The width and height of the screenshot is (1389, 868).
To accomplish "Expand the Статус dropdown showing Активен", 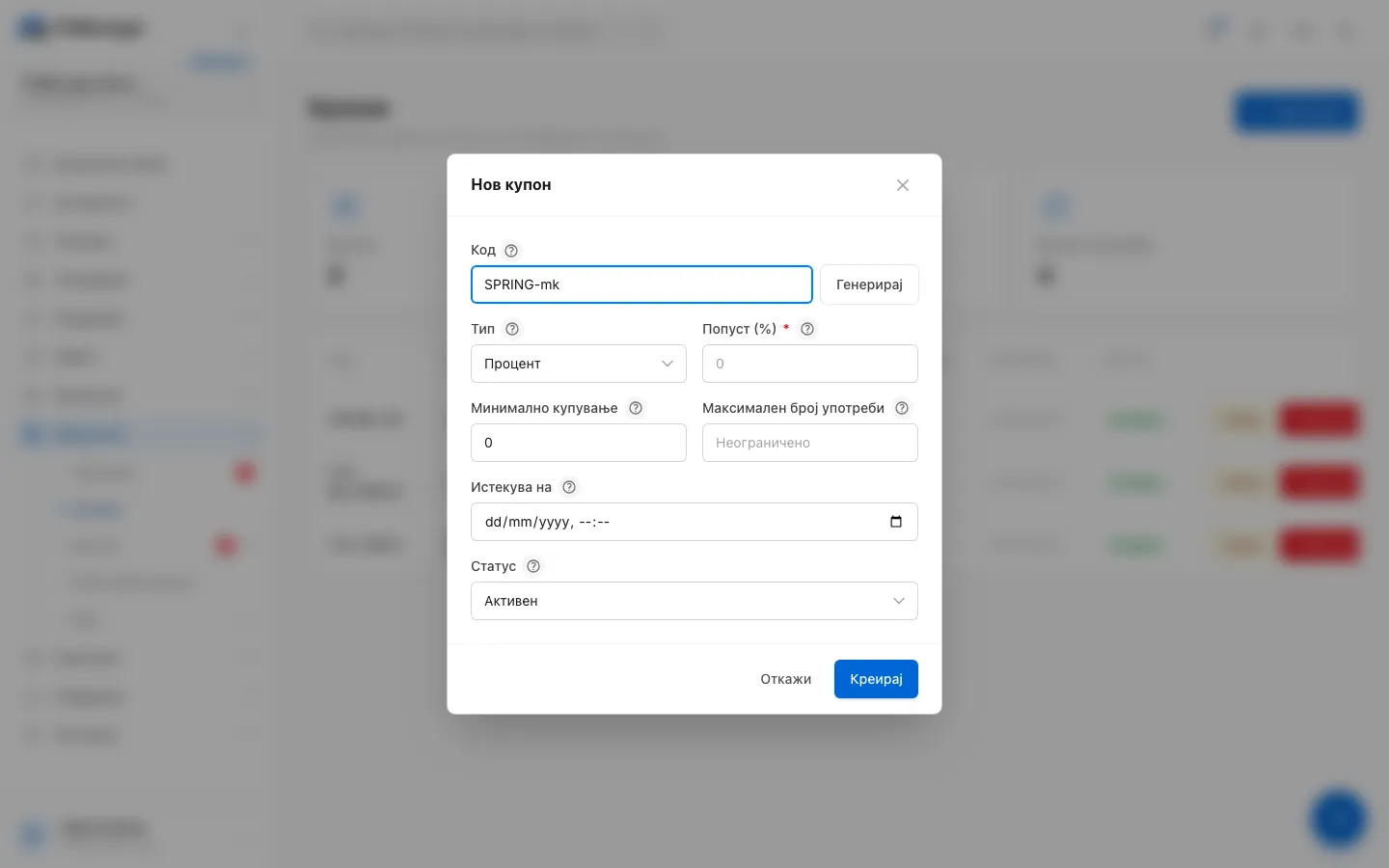I will point(694,601).
